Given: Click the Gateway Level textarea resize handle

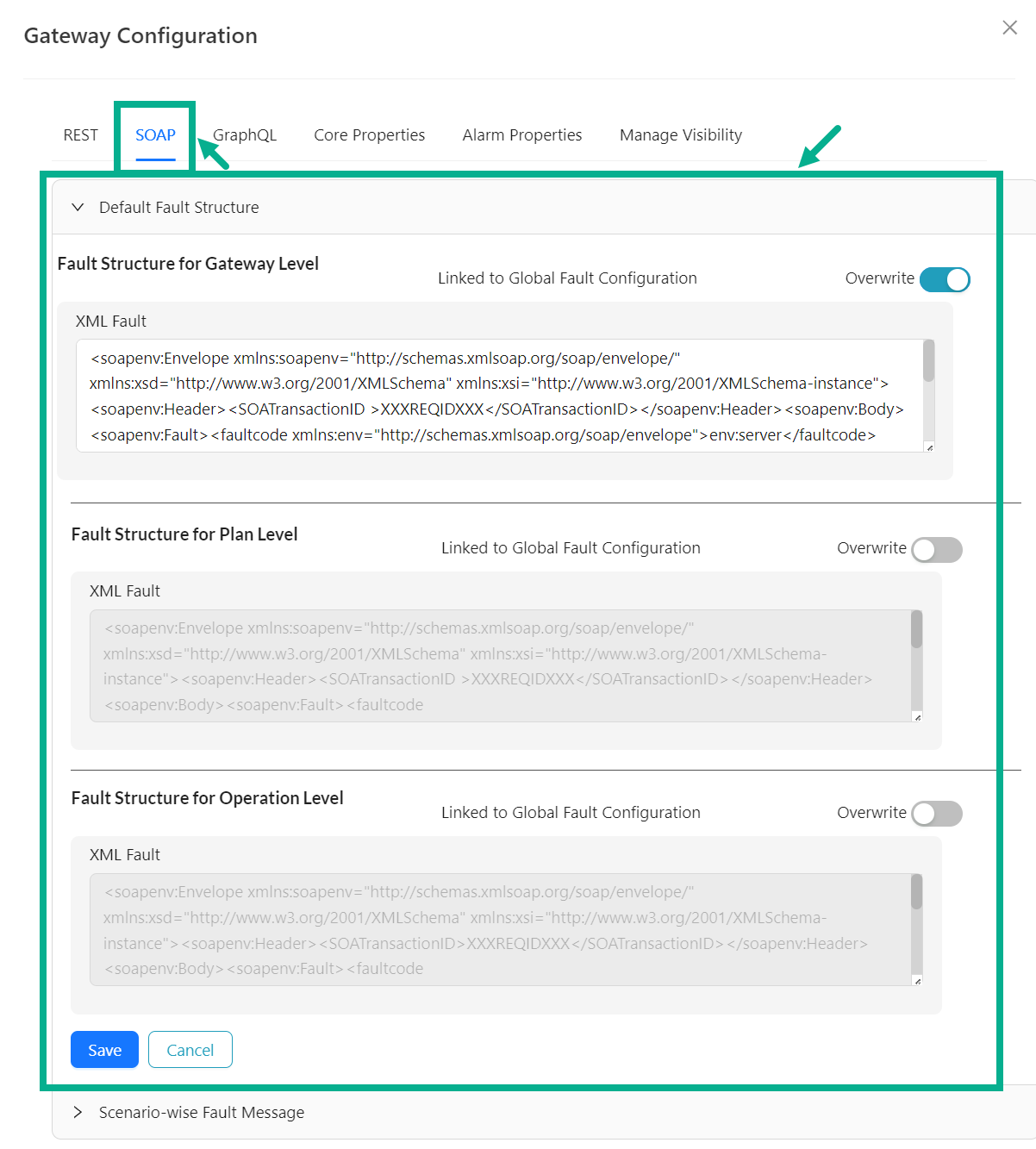Looking at the screenshot, I should pyautogui.click(x=929, y=447).
